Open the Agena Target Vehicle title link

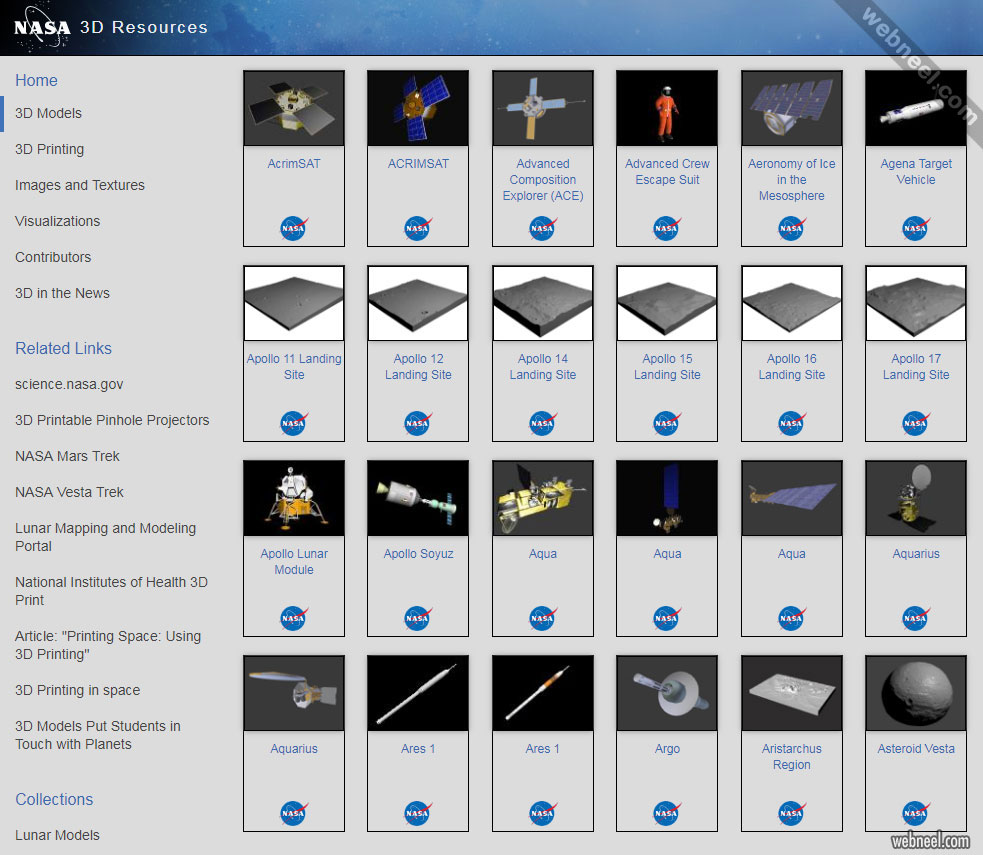[x=916, y=172]
